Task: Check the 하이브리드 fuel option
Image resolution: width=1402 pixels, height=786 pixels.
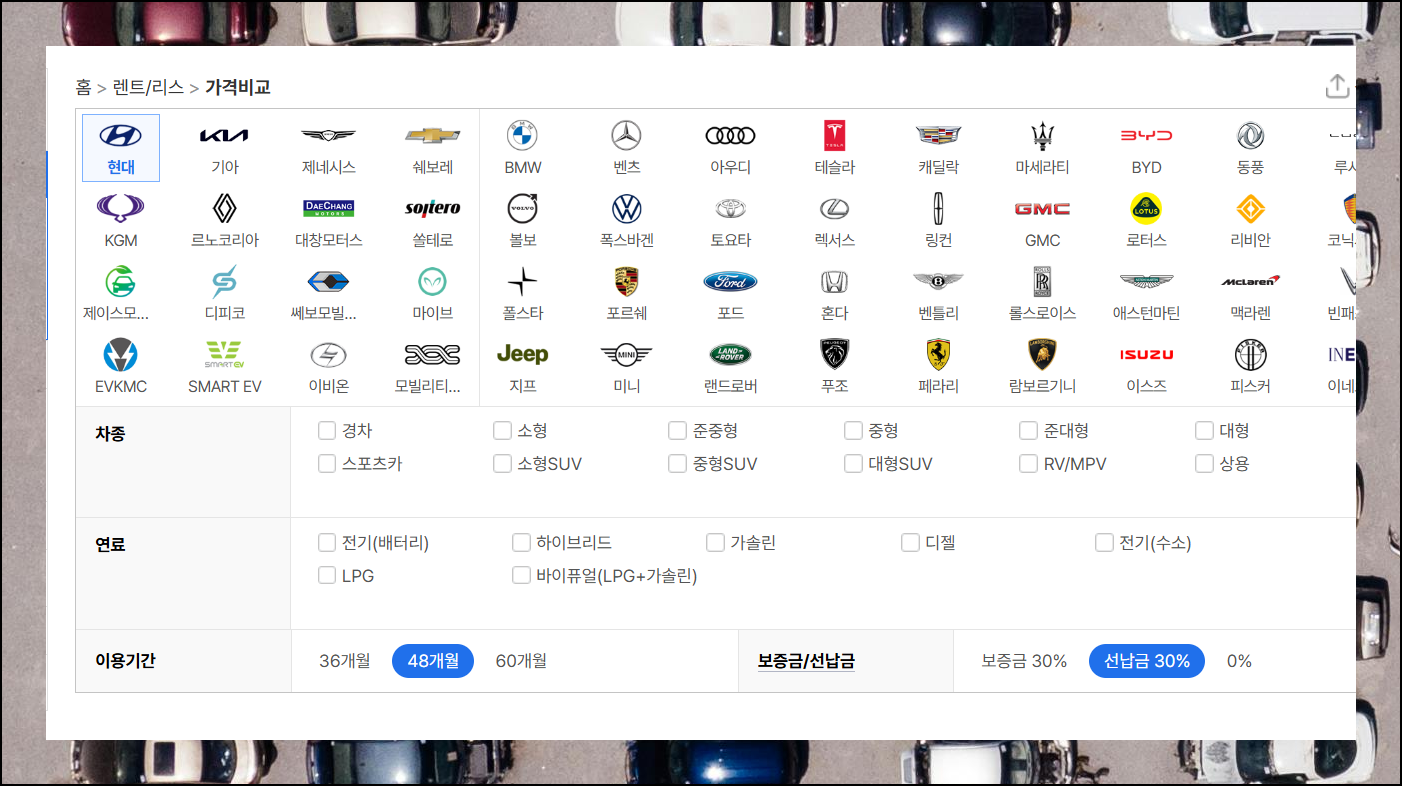Action: coord(521,543)
